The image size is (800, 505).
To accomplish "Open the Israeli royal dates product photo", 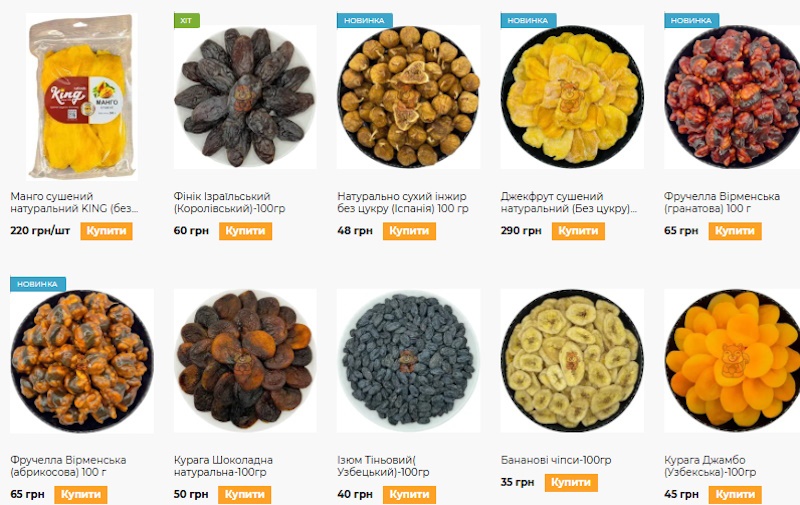I will (245, 97).
